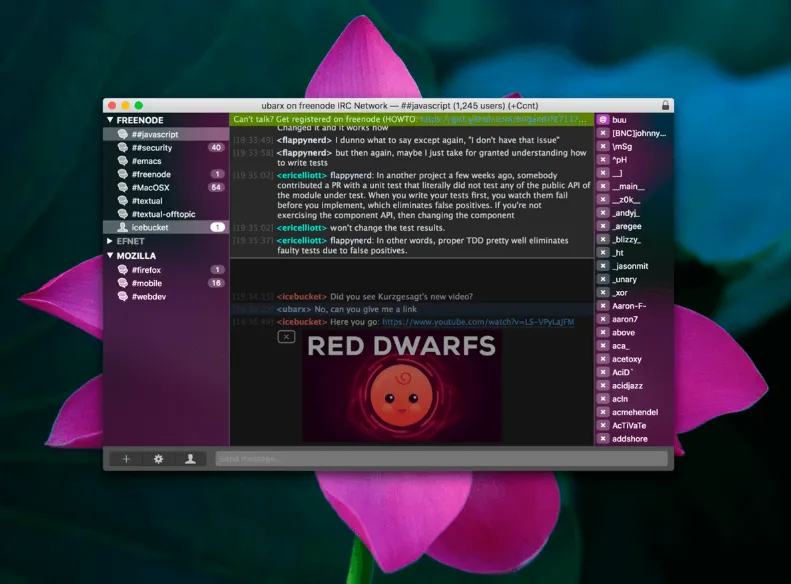Click the icon beside Aaron-F- user

tap(603, 306)
